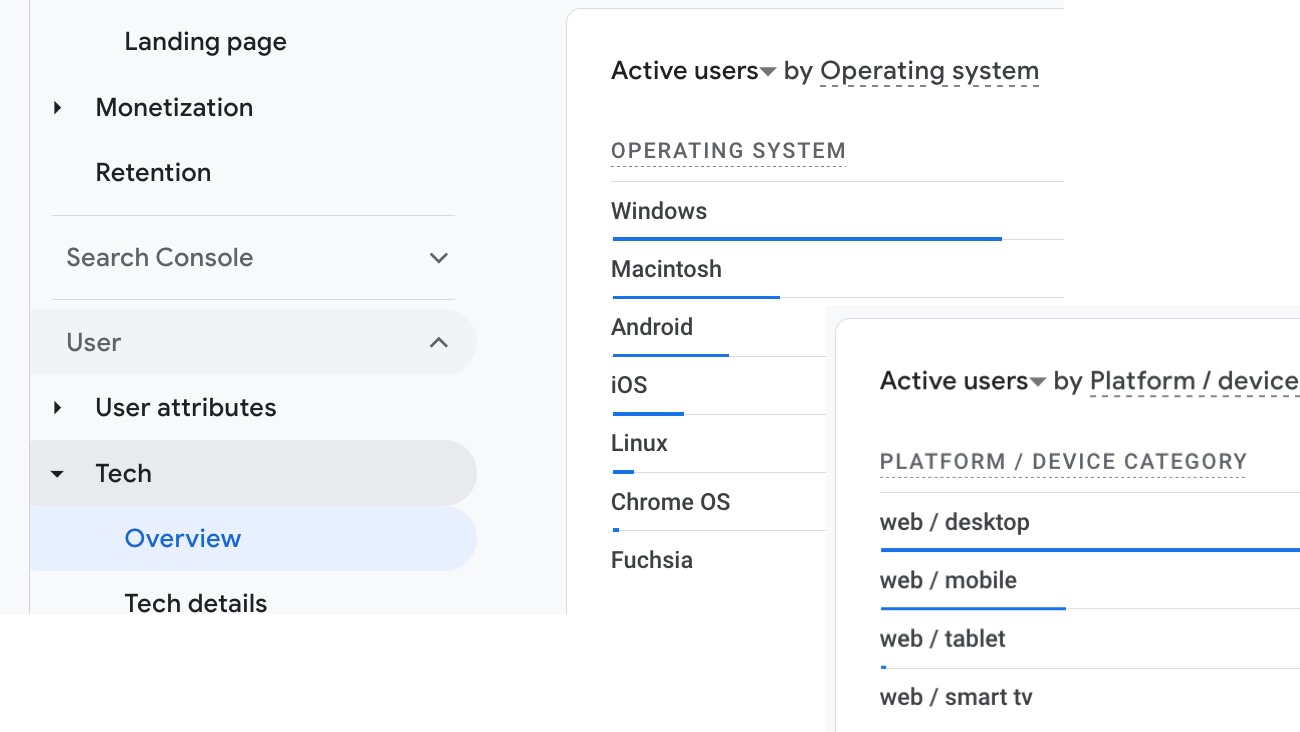Image resolution: width=1300 pixels, height=732 pixels.
Task: Click the Macintosh usage bar
Action: (x=696, y=297)
